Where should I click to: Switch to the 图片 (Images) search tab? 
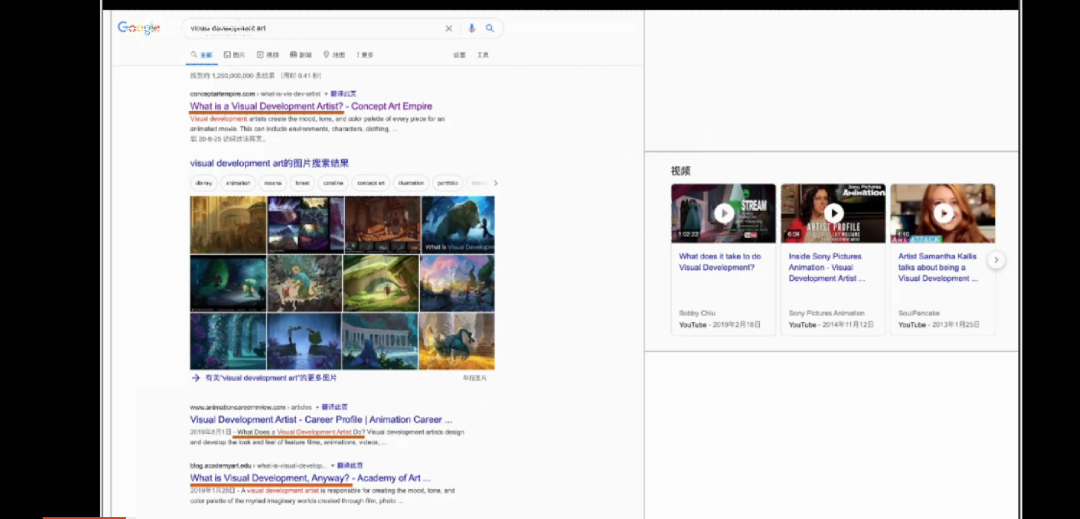coord(235,55)
